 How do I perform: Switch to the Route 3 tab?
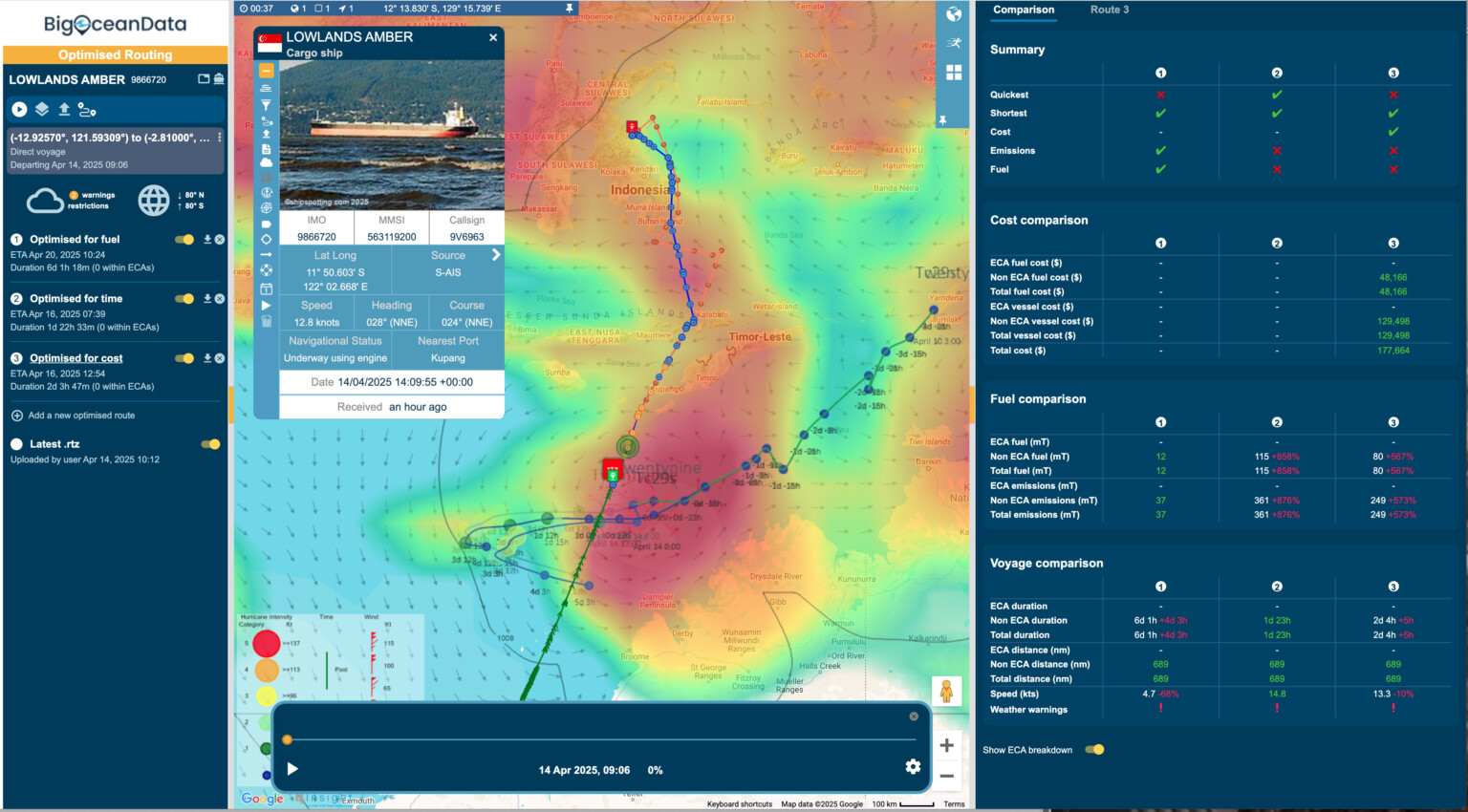1110,11
